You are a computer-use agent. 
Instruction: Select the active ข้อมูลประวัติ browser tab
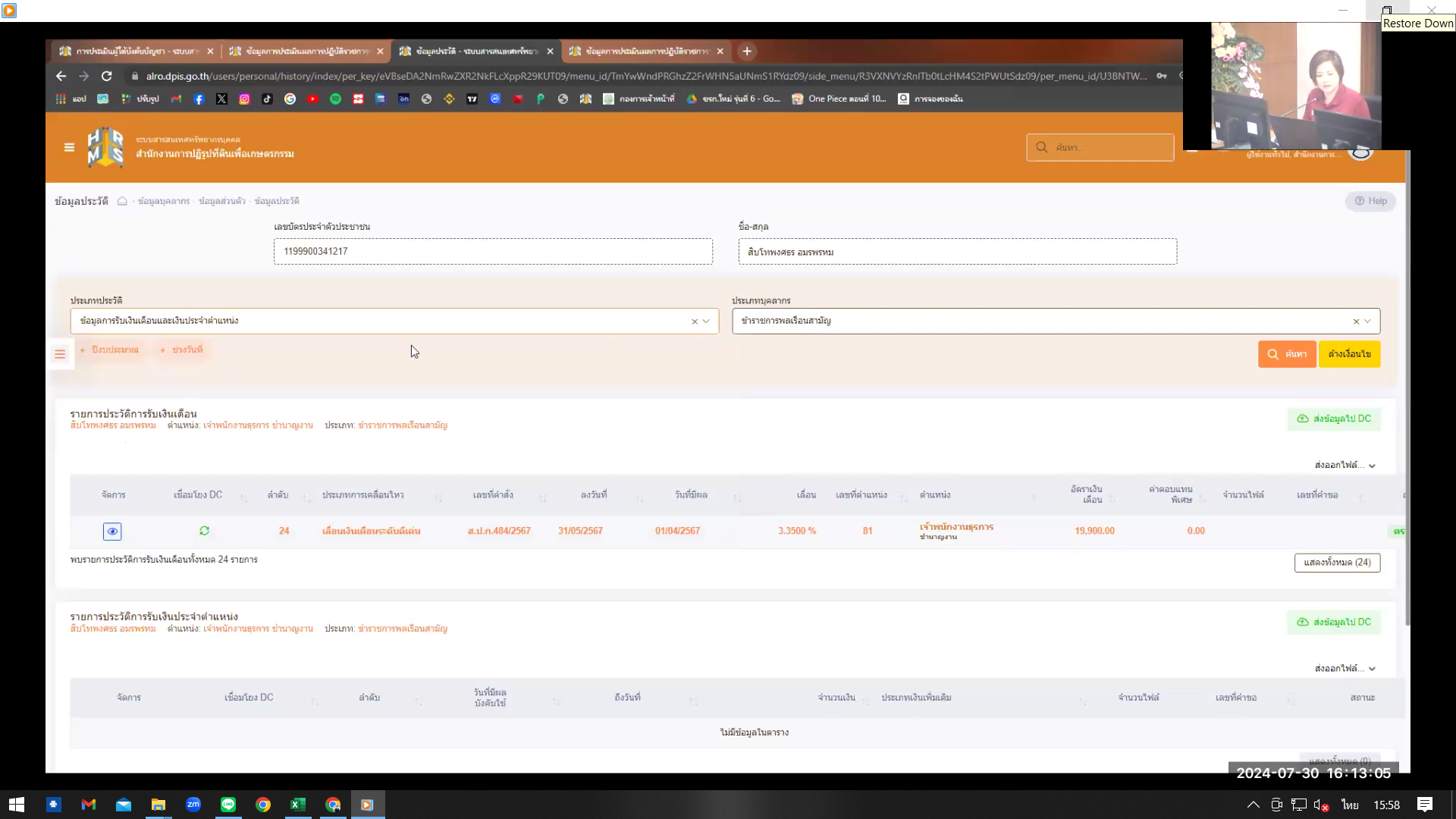point(476,51)
